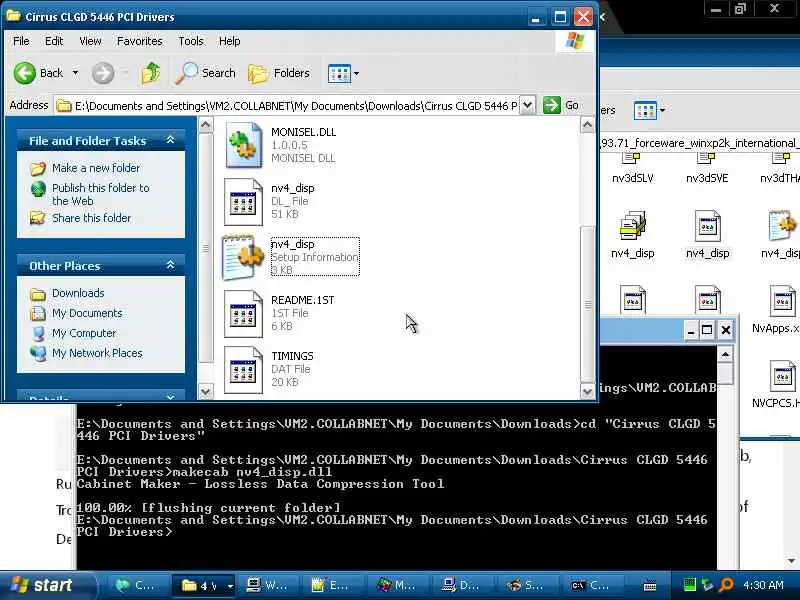
Task: Select nv4_disp Setup Information file icon
Action: click(243, 257)
